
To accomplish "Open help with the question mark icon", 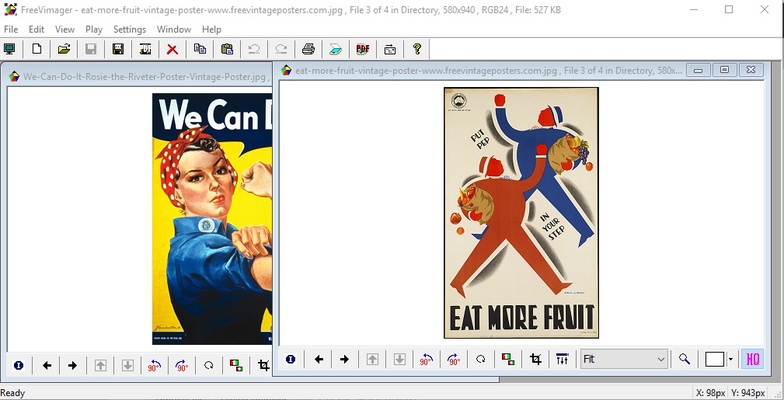I will (x=417, y=49).
